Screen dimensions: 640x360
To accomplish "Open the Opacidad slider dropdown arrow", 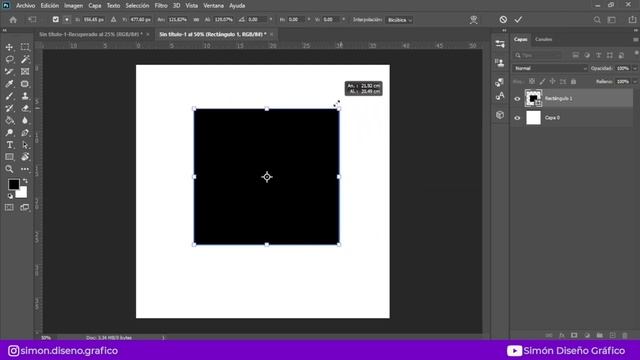I will click(x=635, y=69).
